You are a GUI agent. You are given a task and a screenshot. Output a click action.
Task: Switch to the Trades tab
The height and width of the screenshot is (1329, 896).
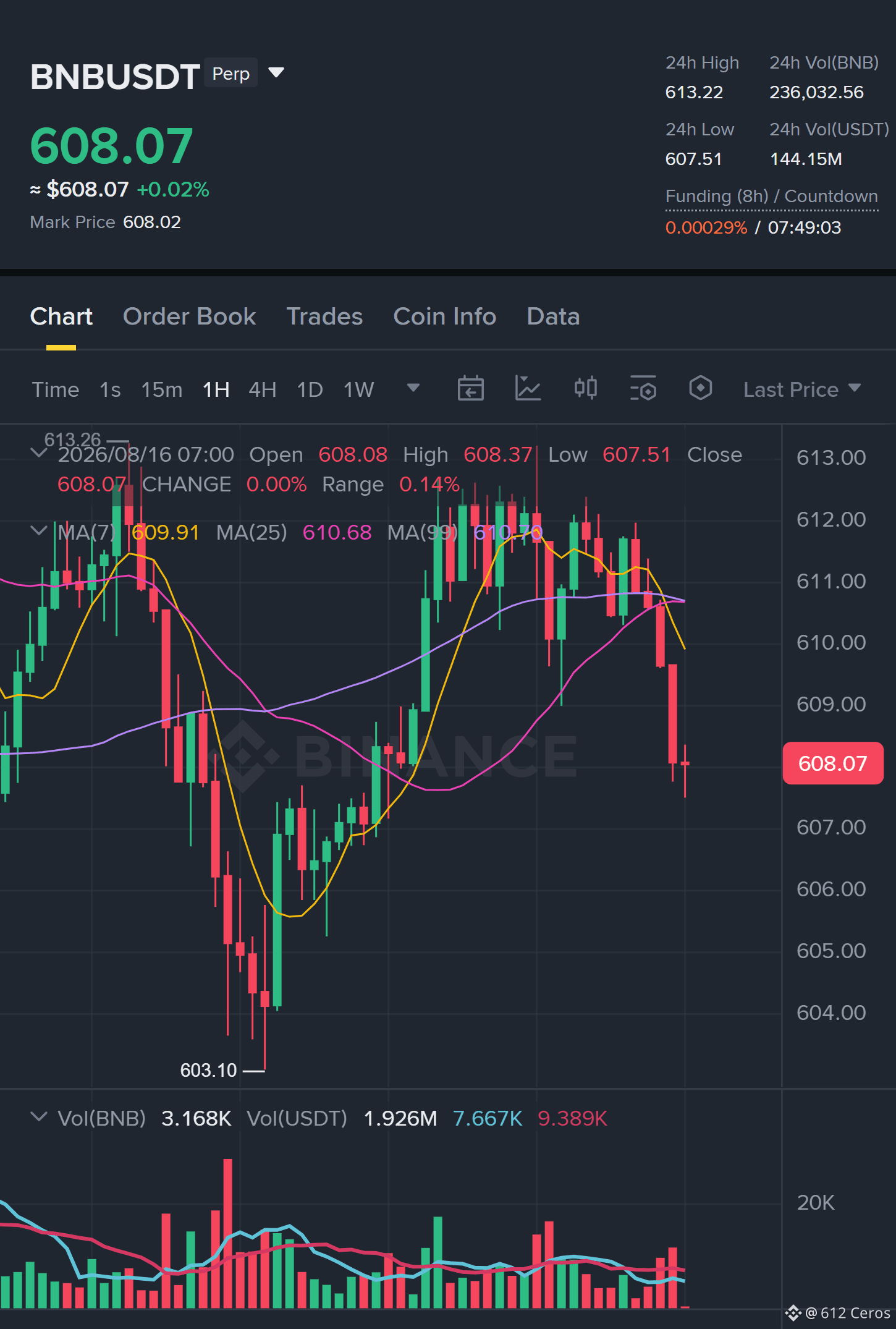pos(324,316)
